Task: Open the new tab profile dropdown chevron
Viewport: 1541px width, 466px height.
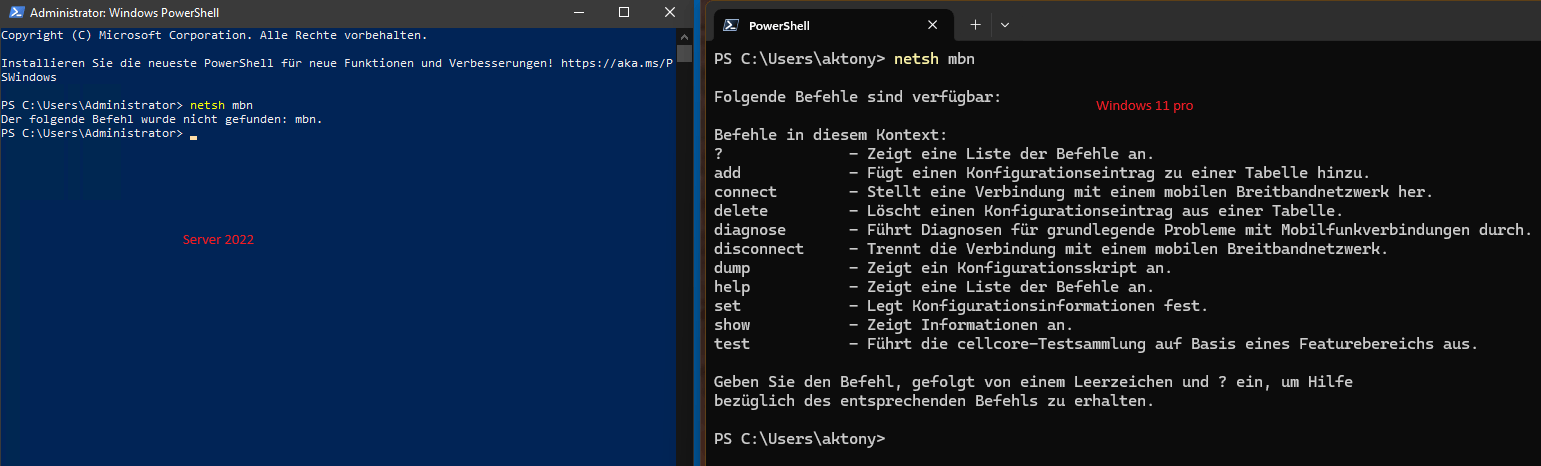Action: (x=1005, y=25)
